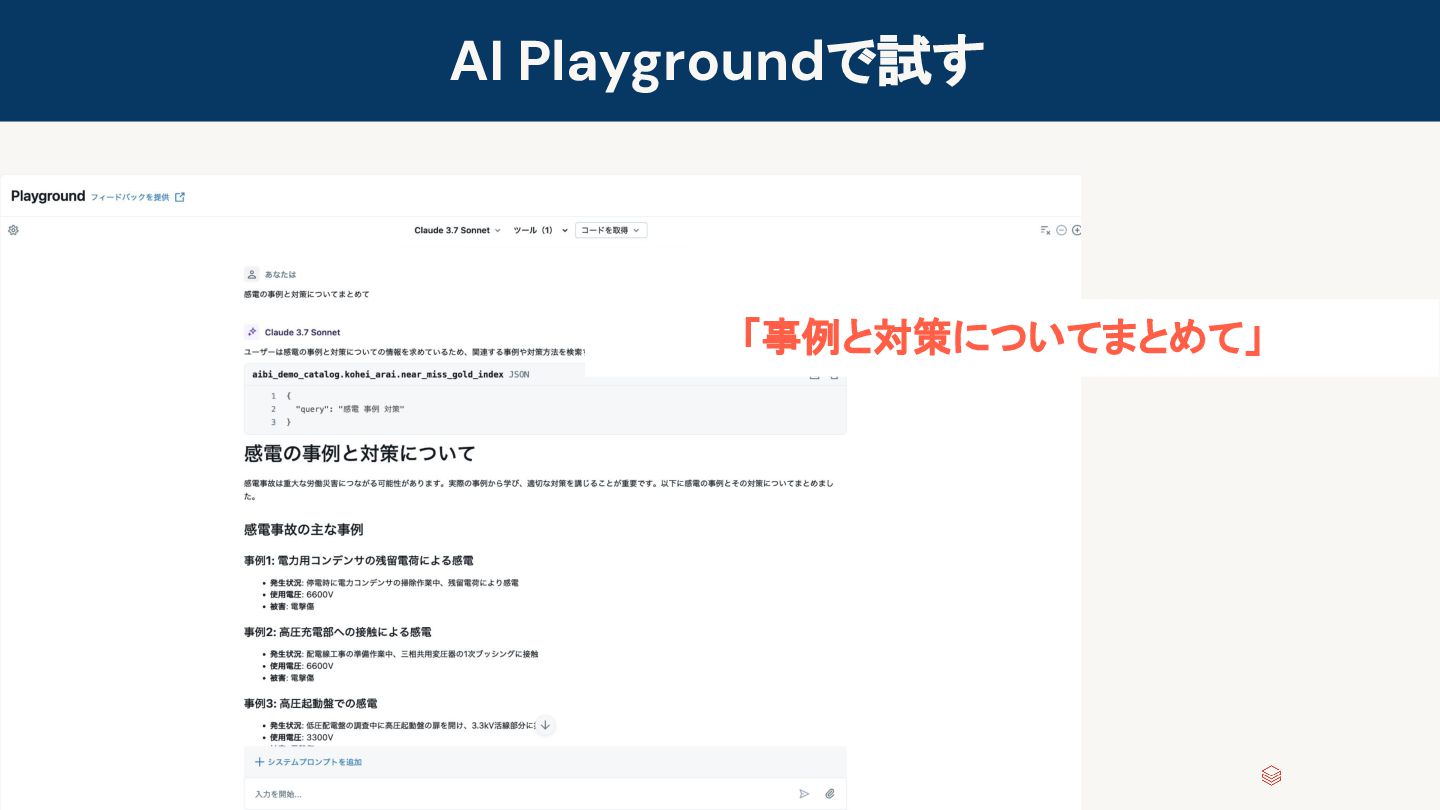Click 事例2: 高圧充電部への接触による感電
Image resolution: width=1440 pixels, height=810 pixels.
[338, 632]
